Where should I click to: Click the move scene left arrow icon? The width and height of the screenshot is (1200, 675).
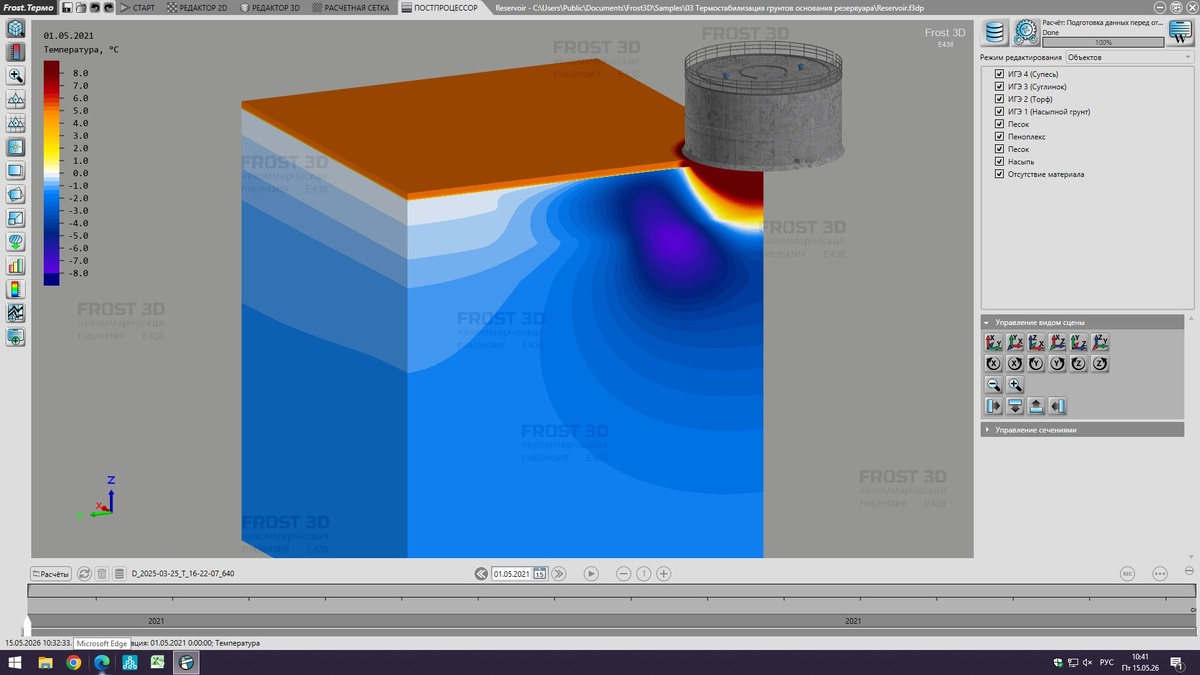(1058, 406)
